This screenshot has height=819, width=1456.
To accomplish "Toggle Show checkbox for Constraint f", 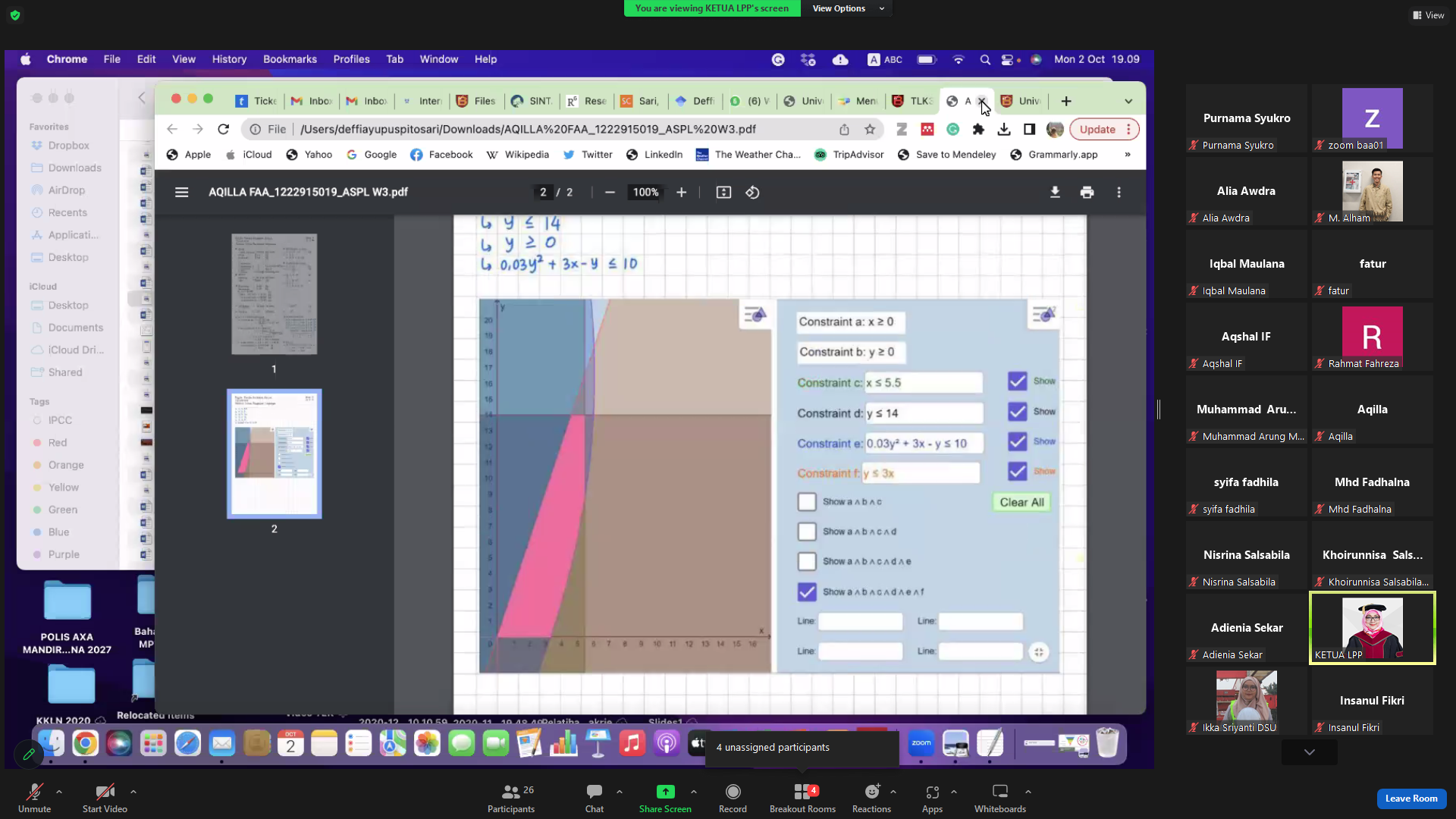I will coord(1017,472).
